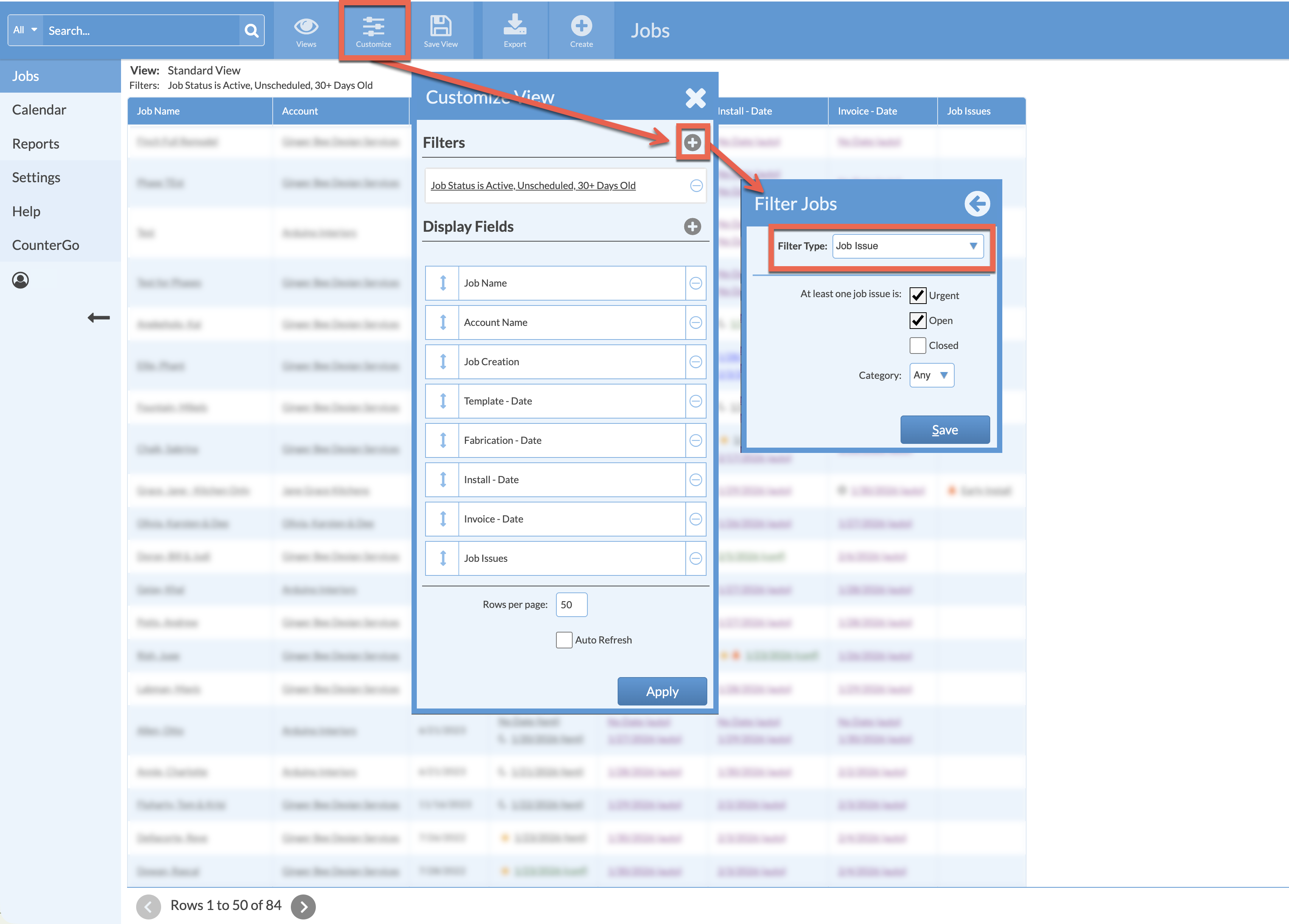This screenshot has width=1289, height=924.
Task: Go to Reports in the sidebar
Action: pyautogui.click(x=36, y=144)
